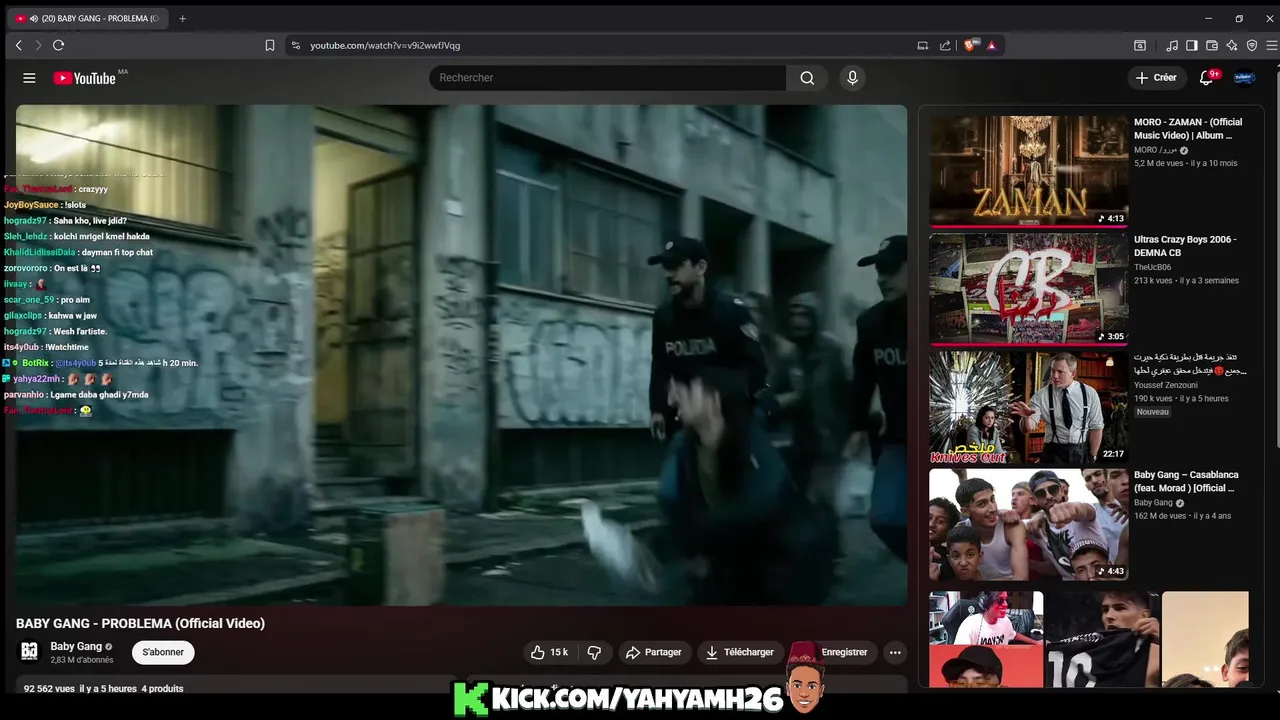
Task: Click the '92 562 vues' description text
Action: [48, 689]
